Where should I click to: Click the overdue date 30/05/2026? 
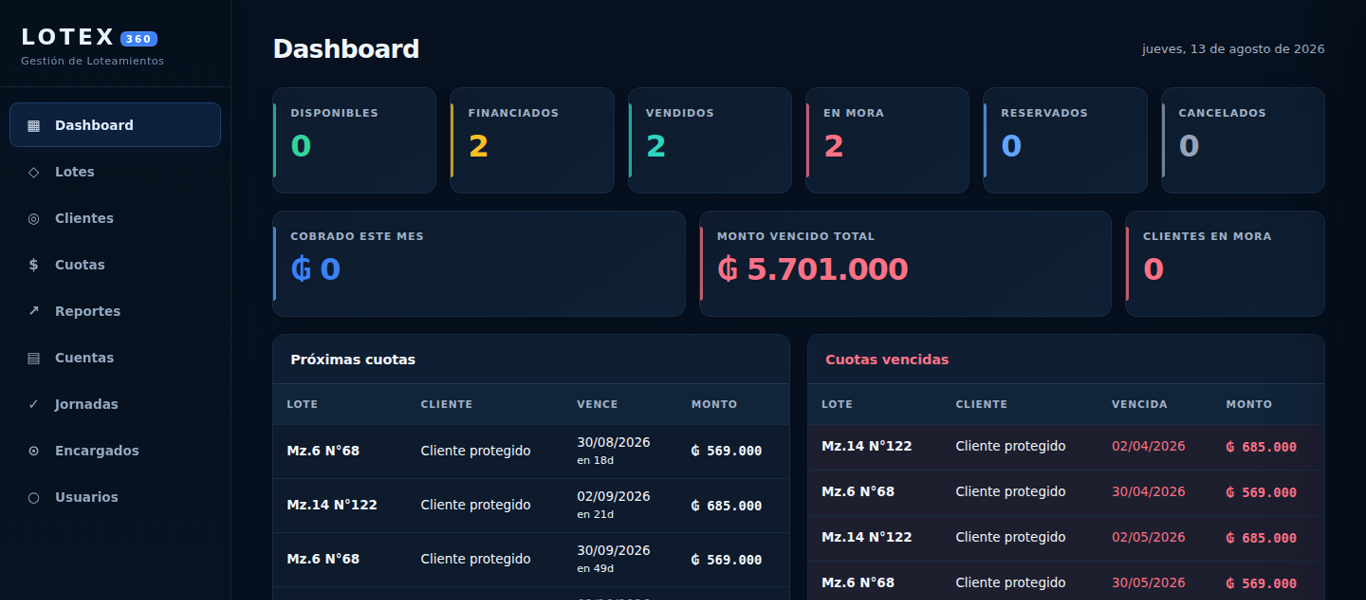[1148, 583]
